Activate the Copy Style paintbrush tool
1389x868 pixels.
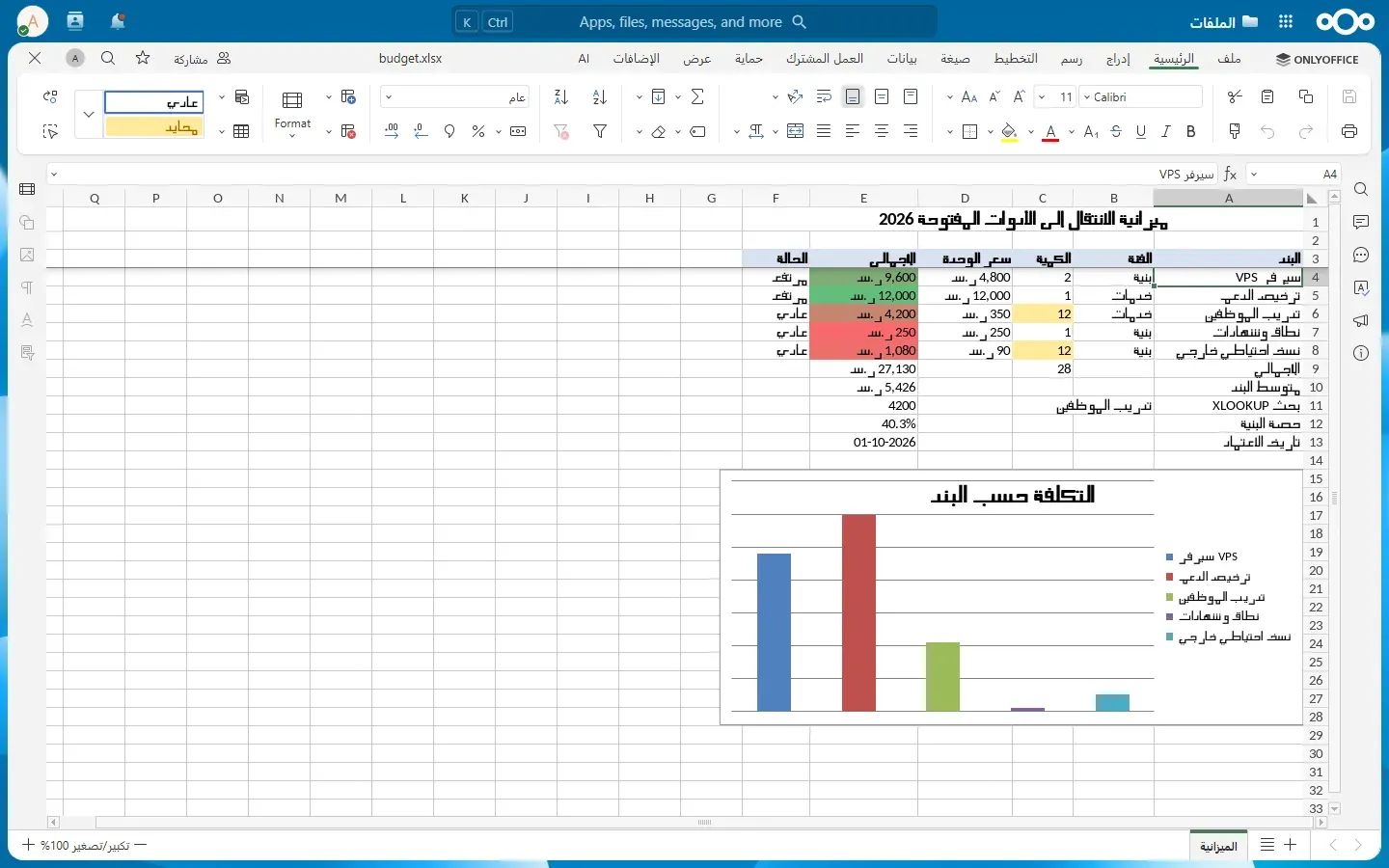pyautogui.click(x=1235, y=131)
